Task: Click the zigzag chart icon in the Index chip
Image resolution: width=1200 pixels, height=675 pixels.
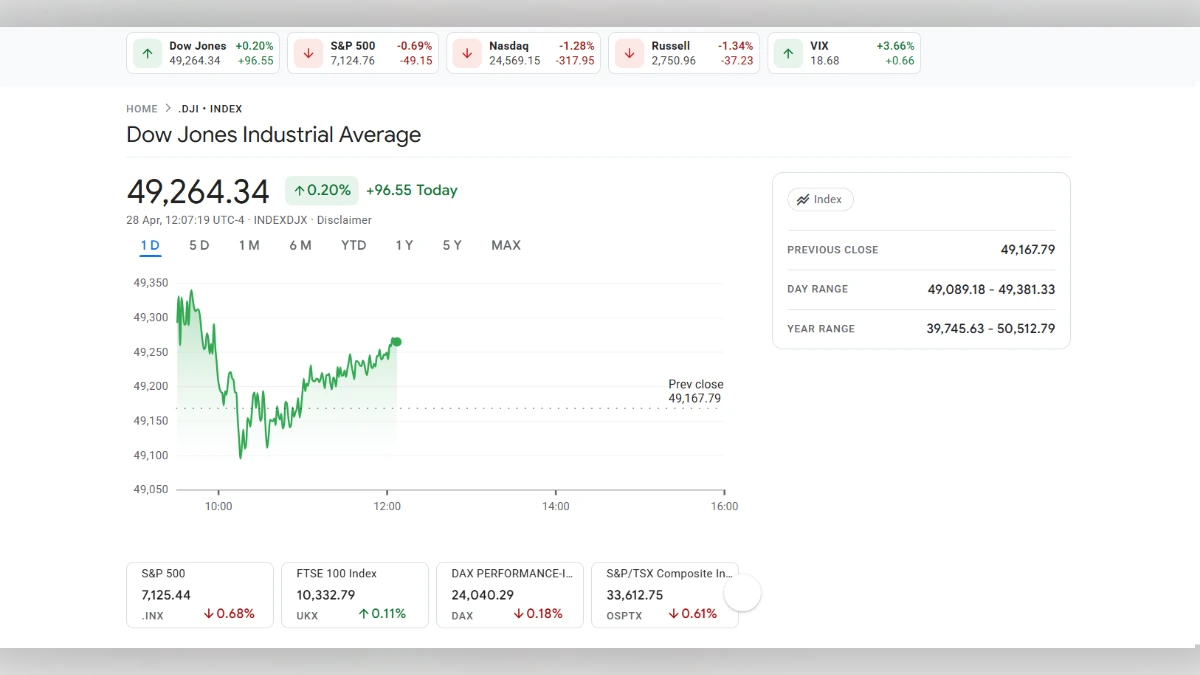Action: tap(805, 199)
